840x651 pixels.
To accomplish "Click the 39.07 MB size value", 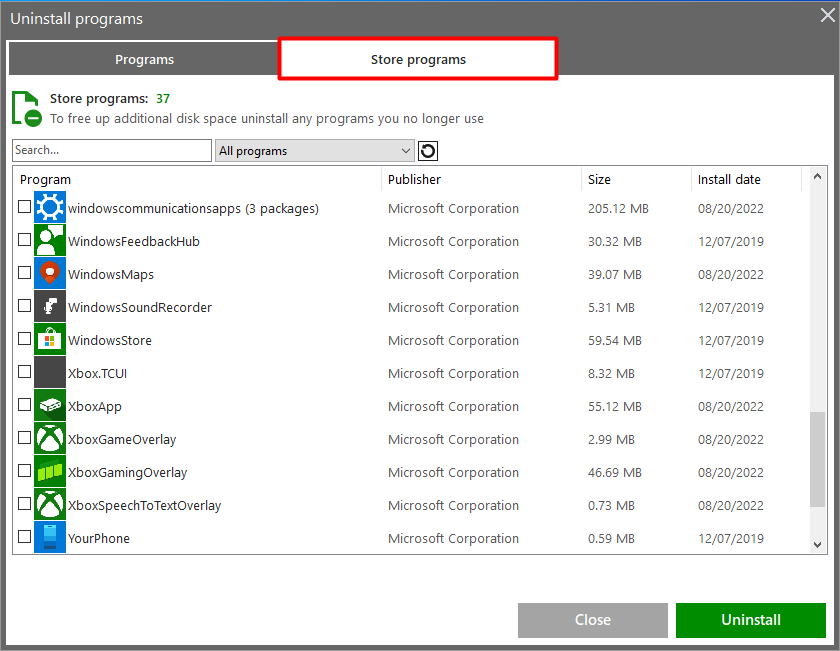I will pyautogui.click(x=614, y=274).
